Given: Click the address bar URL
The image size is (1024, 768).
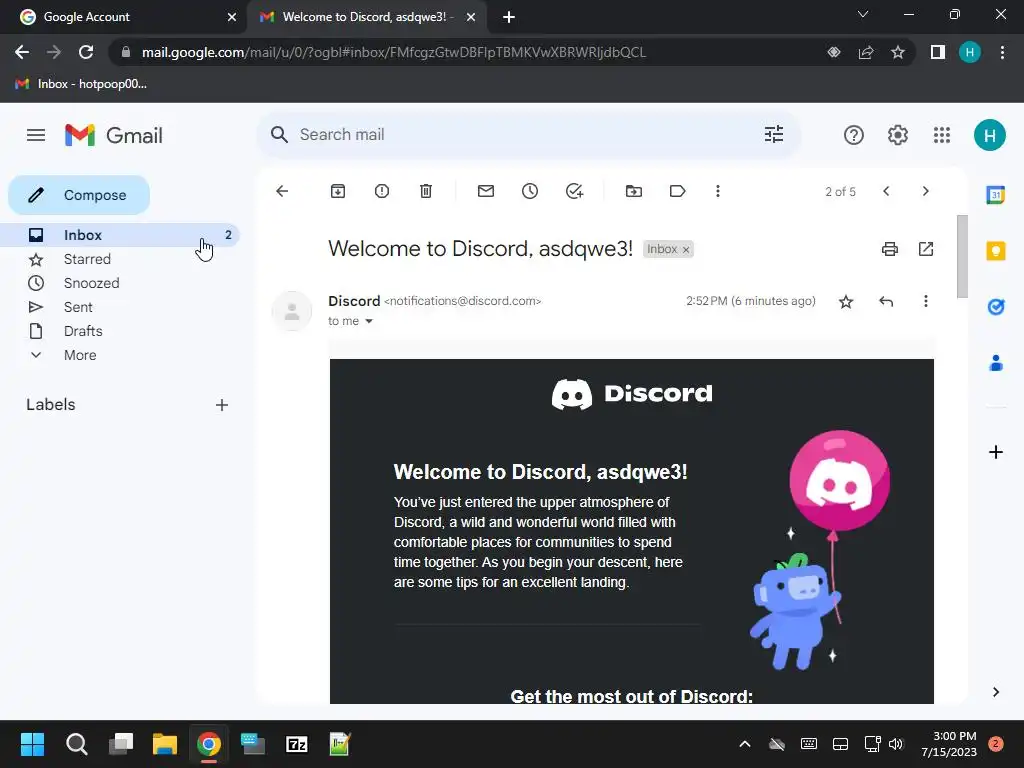Looking at the screenshot, I should click(394, 52).
